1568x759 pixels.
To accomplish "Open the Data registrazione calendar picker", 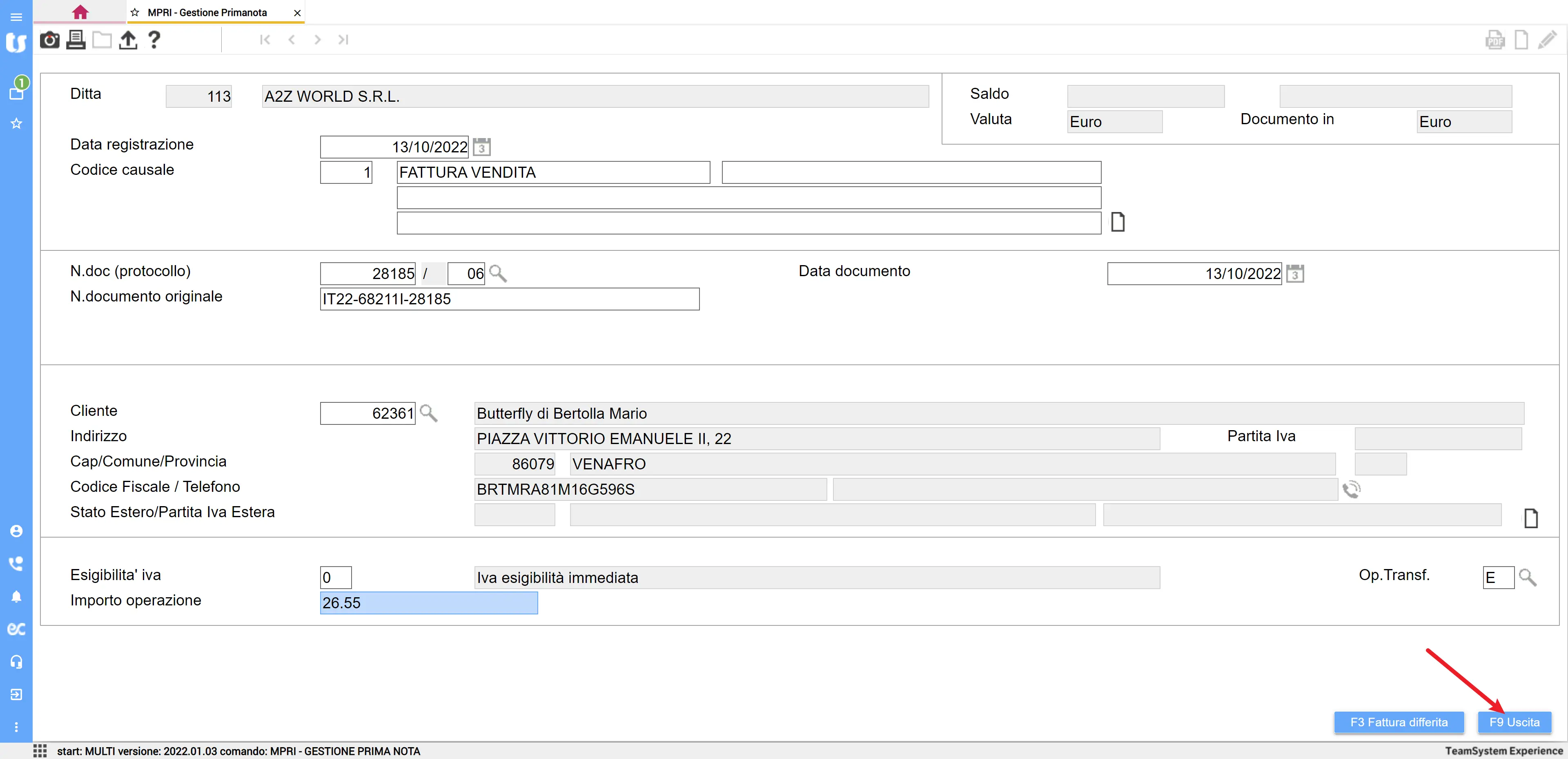I will pyautogui.click(x=481, y=147).
